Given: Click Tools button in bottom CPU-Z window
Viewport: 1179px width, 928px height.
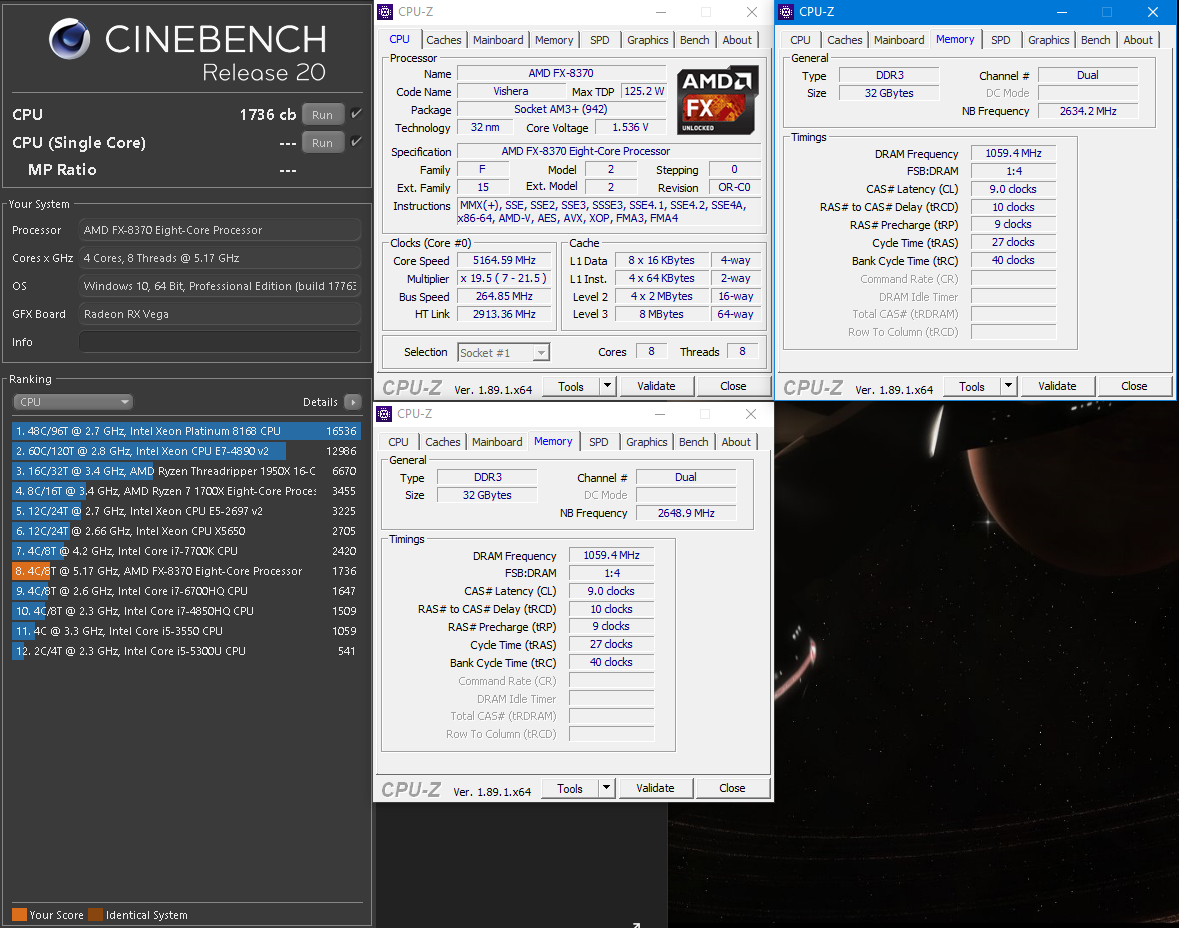Looking at the screenshot, I should [569, 788].
